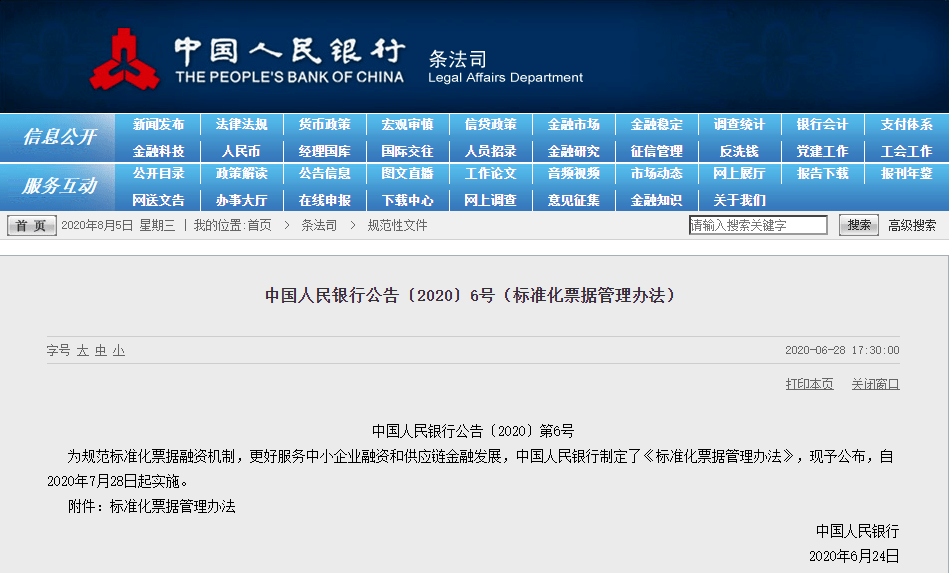Click the 条法司 breadcrumb link

319,226
